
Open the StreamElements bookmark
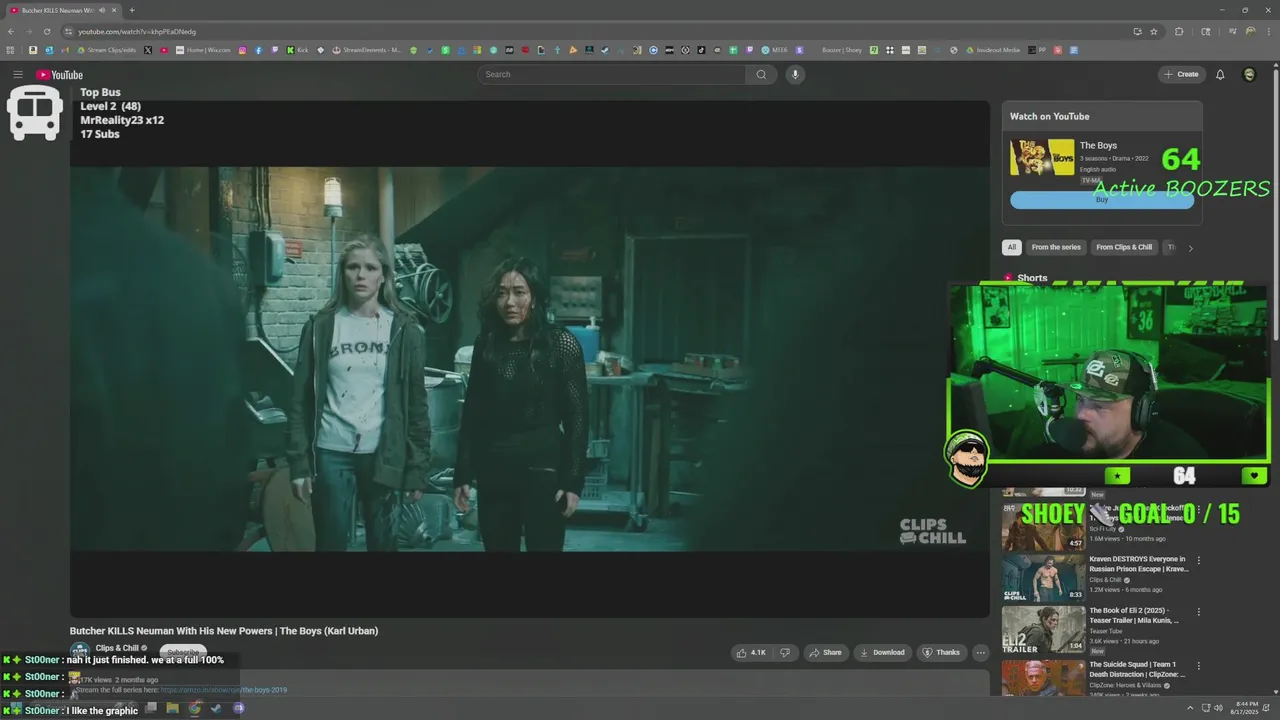point(367,50)
